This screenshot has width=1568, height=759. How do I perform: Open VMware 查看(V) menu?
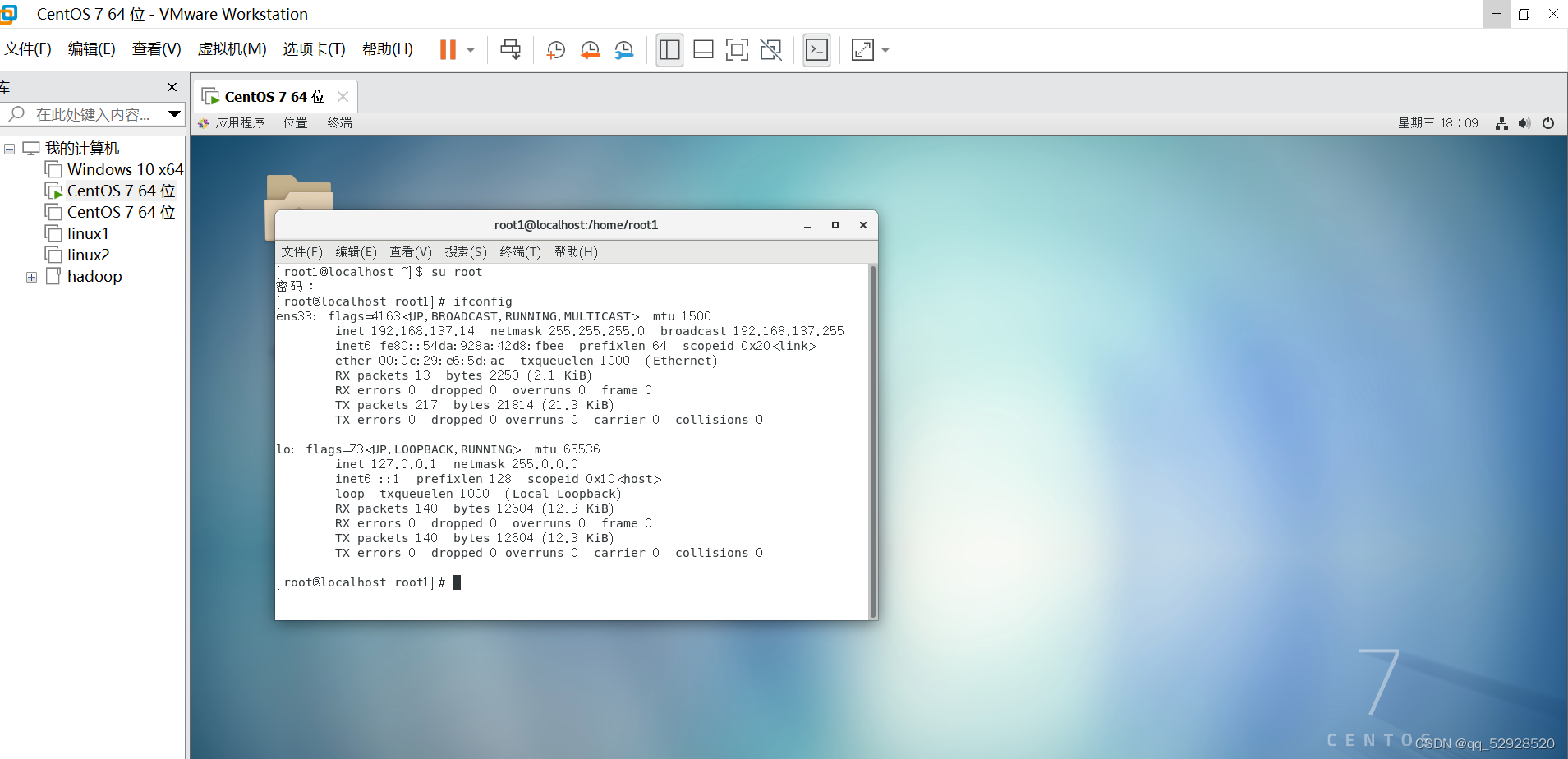(157, 49)
